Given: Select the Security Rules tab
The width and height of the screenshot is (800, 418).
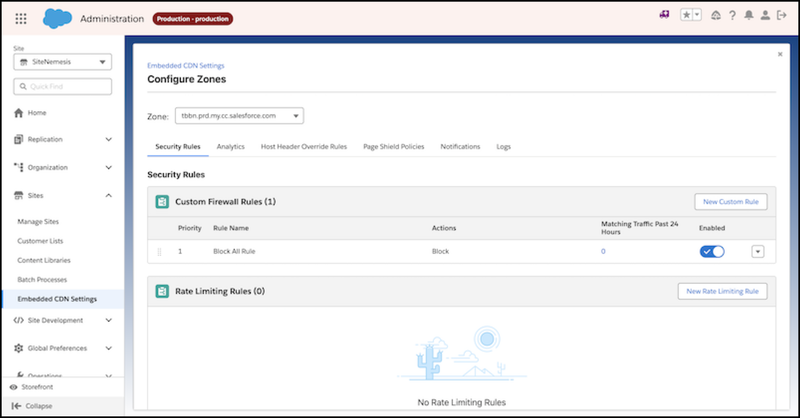Looking at the screenshot, I should [178, 146].
